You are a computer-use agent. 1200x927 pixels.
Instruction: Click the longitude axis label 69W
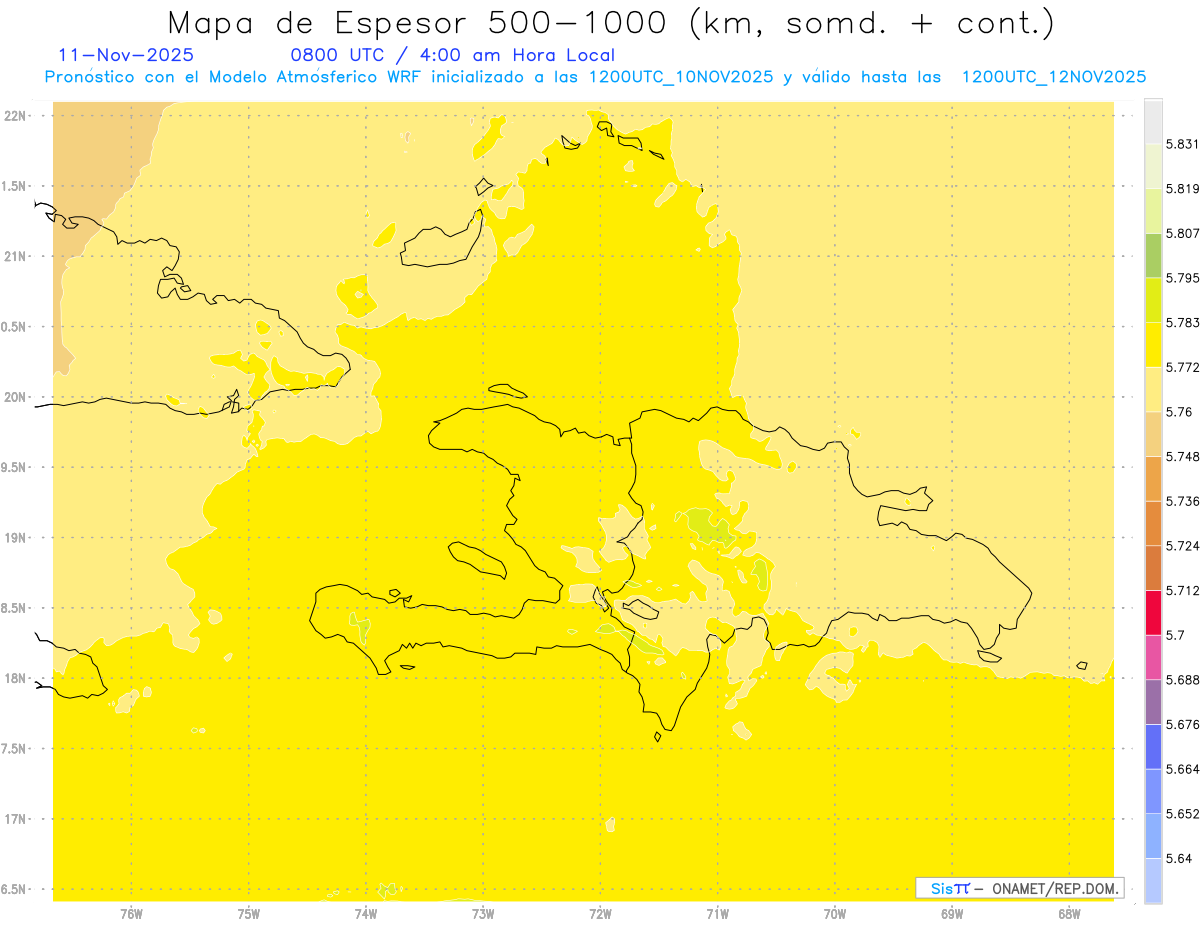pyautogui.click(x=952, y=914)
